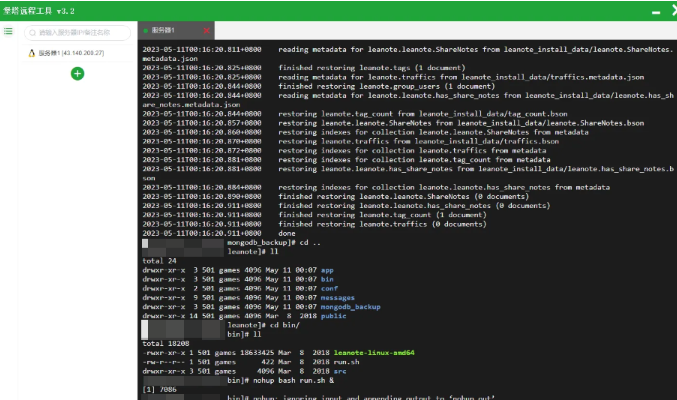The width and height of the screenshot is (677, 400).
Task: Minimize the remote tool window
Action: point(656,13)
